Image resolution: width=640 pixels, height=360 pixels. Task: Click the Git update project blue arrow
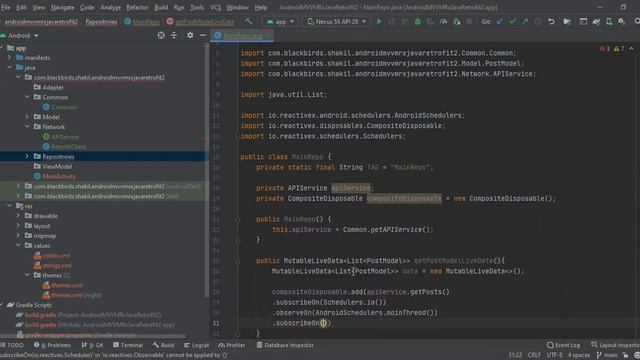(500, 21)
